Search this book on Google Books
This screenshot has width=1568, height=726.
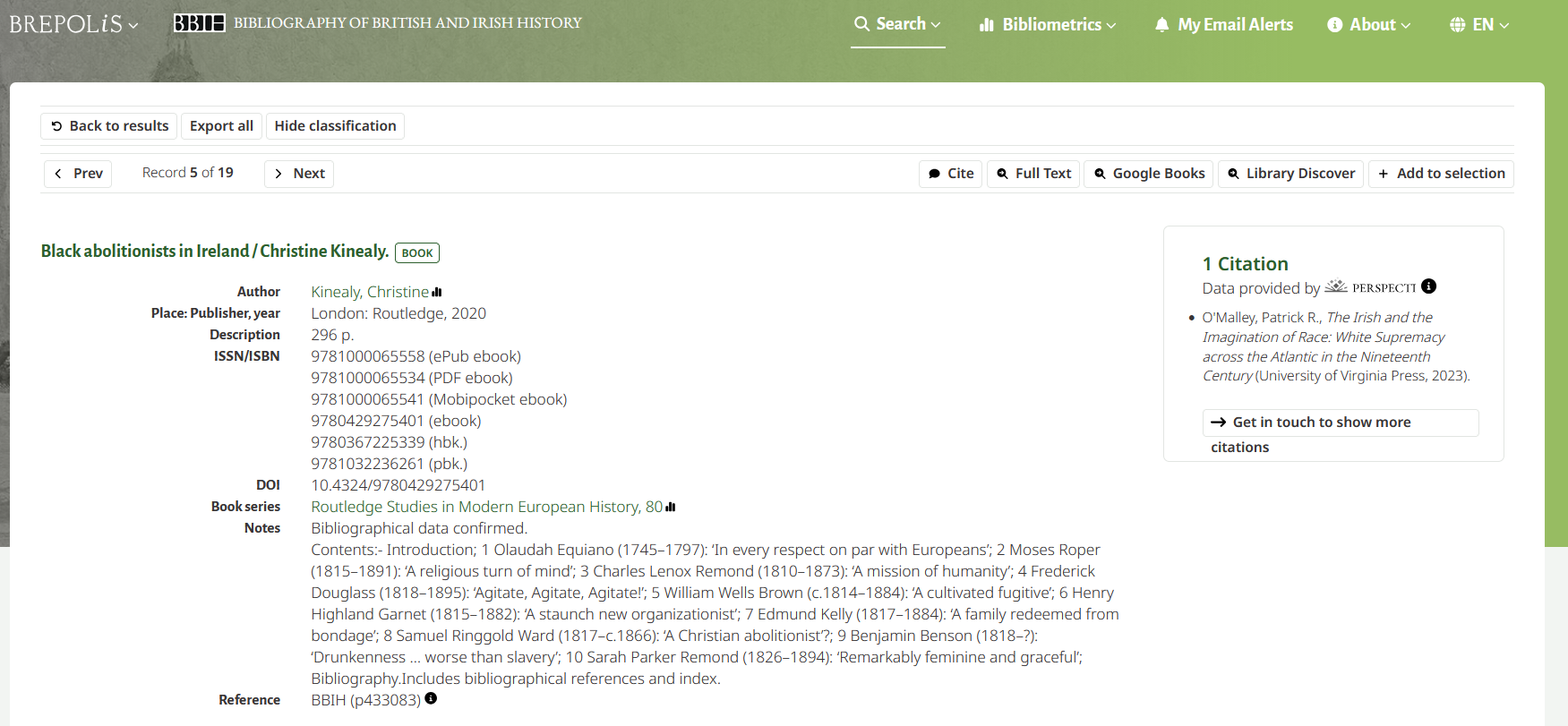click(x=1149, y=174)
